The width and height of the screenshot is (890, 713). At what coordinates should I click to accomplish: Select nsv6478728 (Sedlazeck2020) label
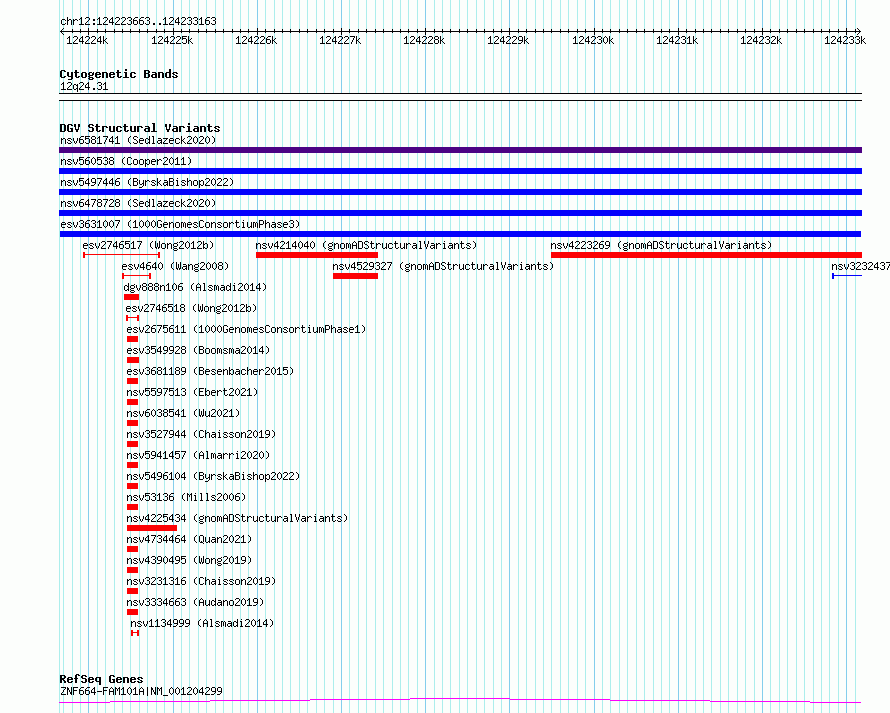pos(138,203)
